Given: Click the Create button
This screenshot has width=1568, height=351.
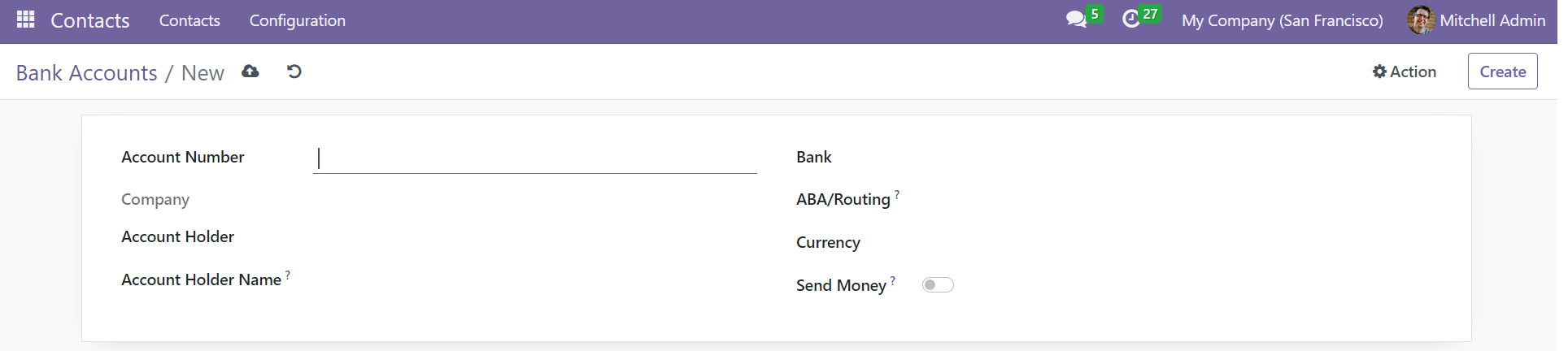Looking at the screenshot, I should pyautogui.click(x=1502, y=71).
